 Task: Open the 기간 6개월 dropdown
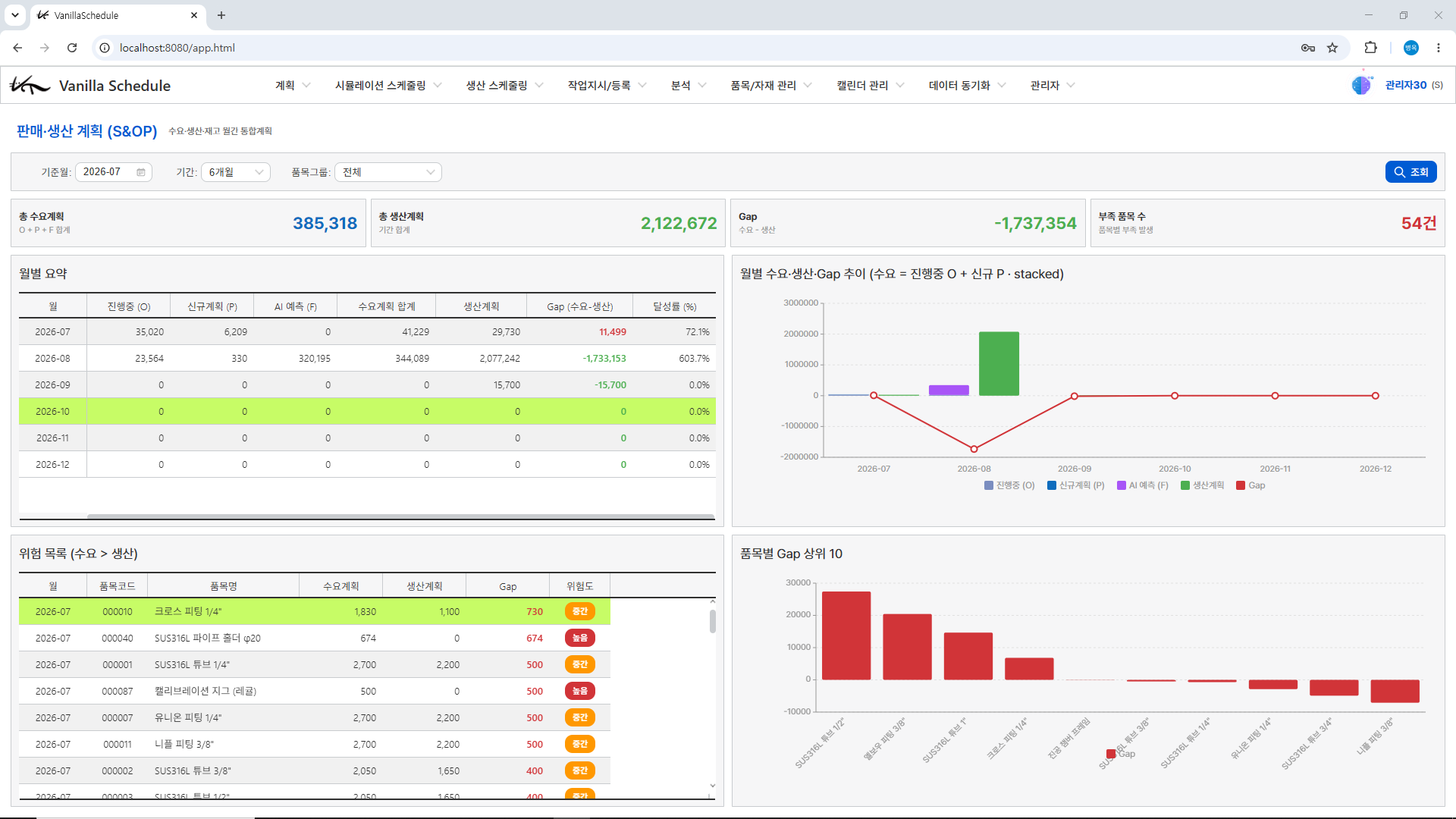[x=236, y=172]
